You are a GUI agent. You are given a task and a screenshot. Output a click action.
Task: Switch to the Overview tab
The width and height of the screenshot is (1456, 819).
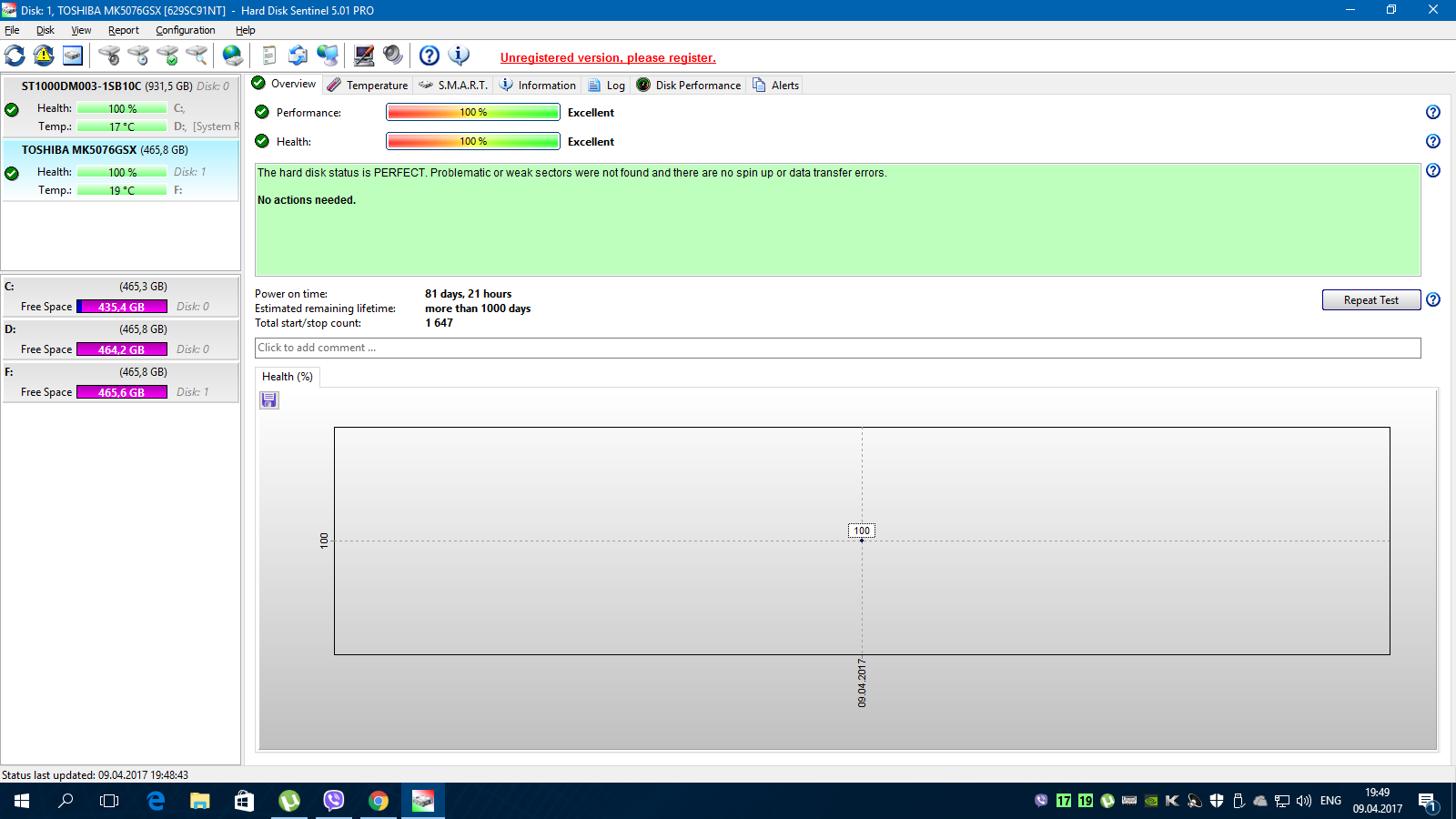pos(284,84)
